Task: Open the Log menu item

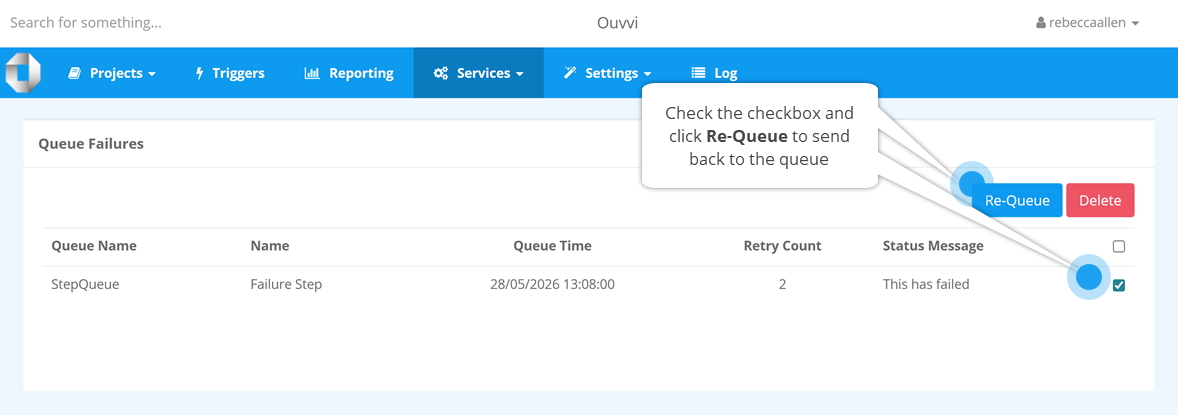Action: pyautogui.click(x=714, y=73)
